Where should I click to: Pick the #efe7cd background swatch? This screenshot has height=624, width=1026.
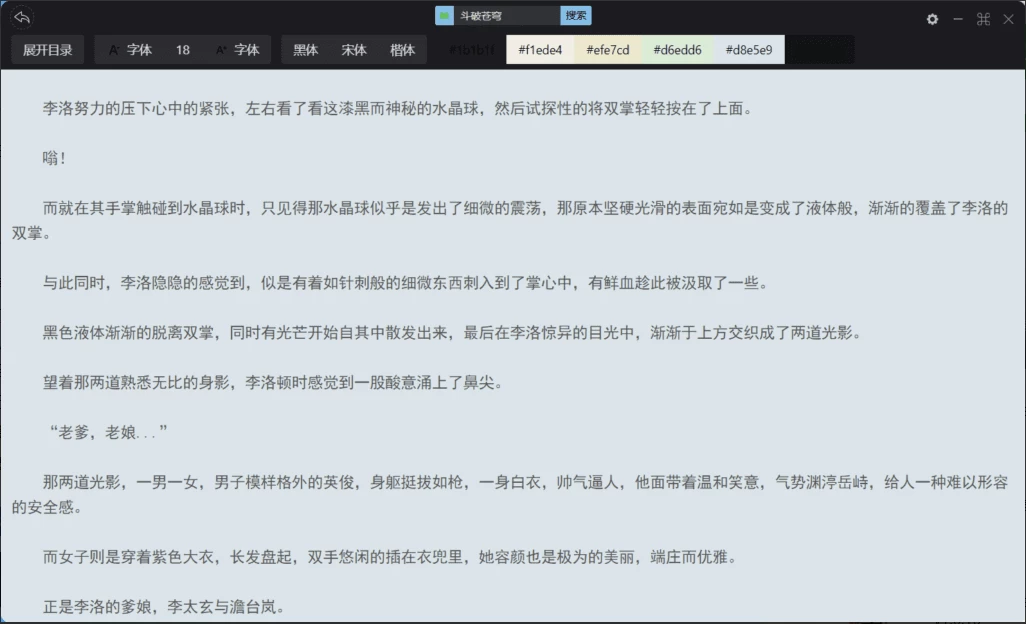click(x=608, y=50)
